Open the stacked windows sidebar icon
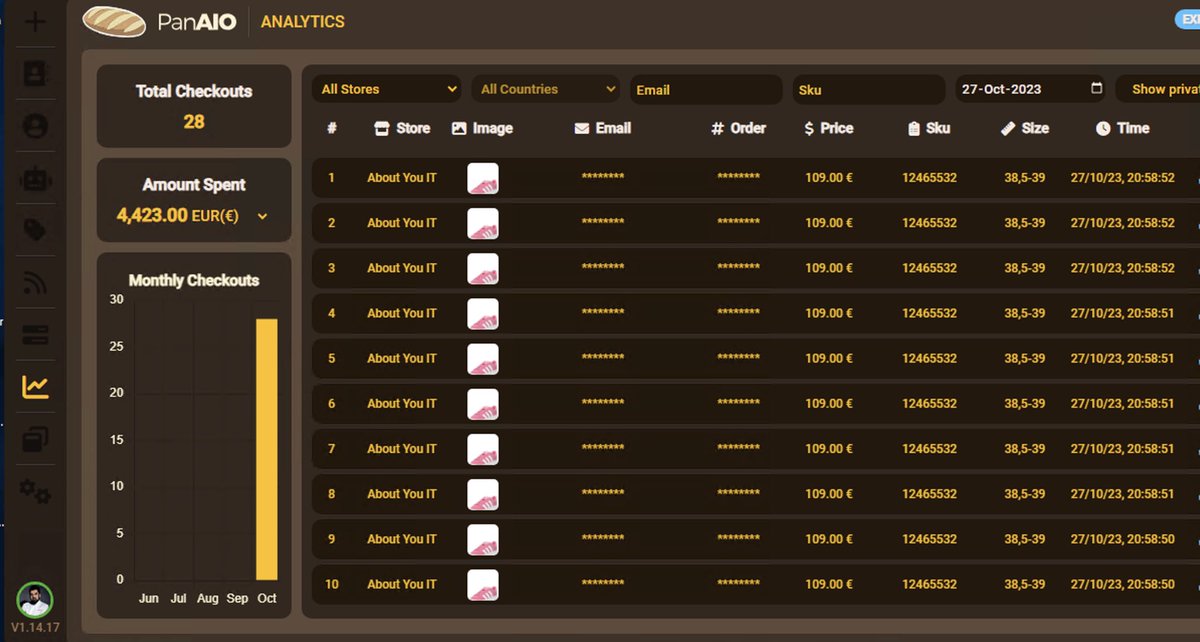The image size is (1200, 642). (35, 439)
